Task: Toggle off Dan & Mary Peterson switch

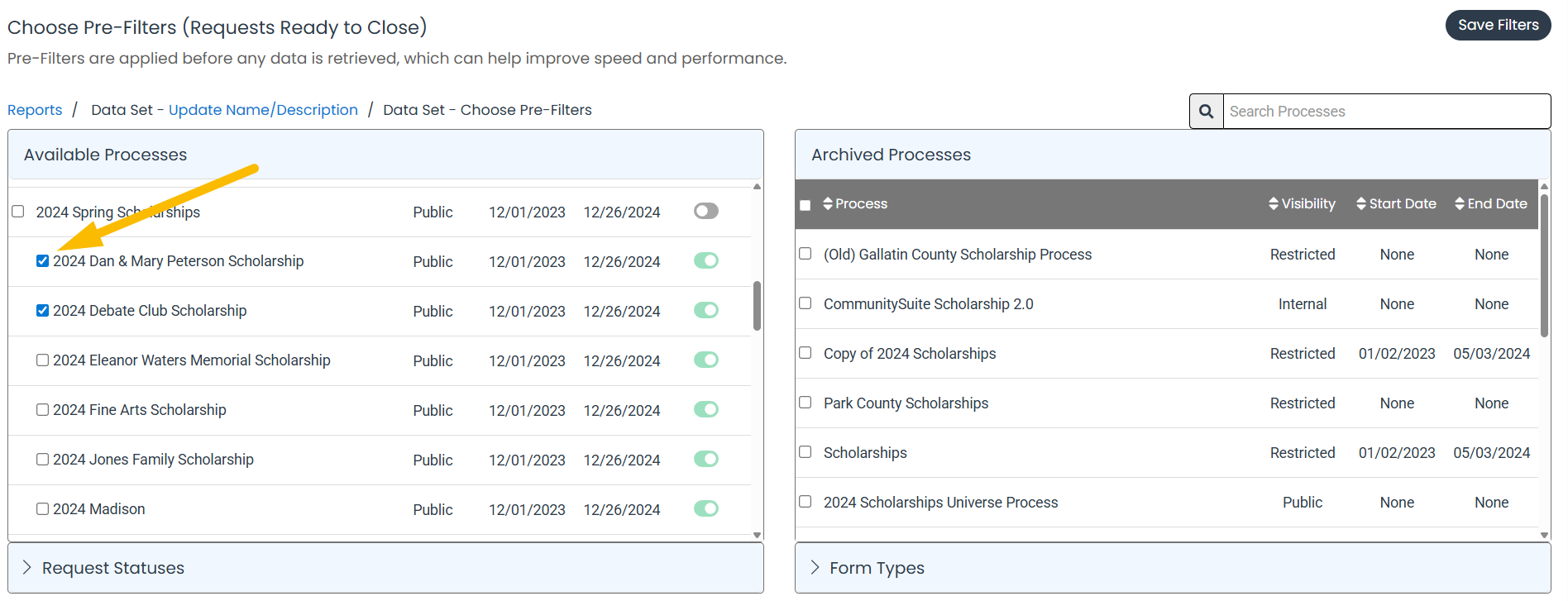Action: click(706, 260)
